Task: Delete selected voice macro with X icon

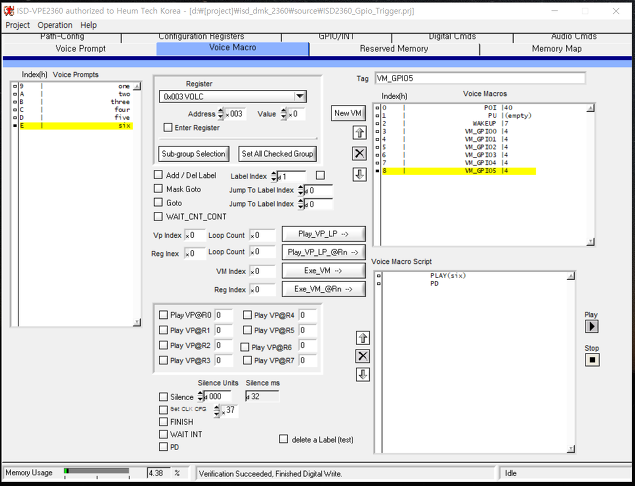Action: coord(360,153)
